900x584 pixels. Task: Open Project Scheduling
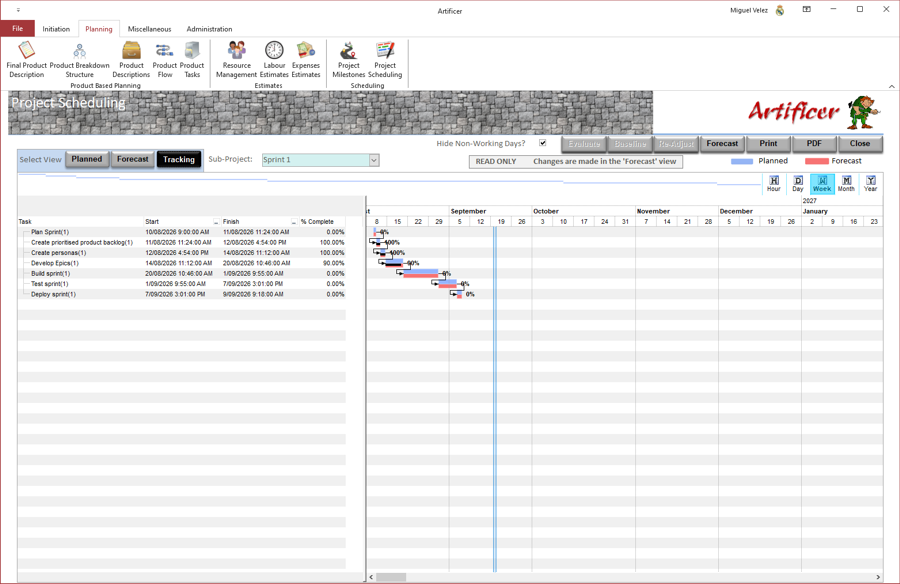tap(385, 60)
